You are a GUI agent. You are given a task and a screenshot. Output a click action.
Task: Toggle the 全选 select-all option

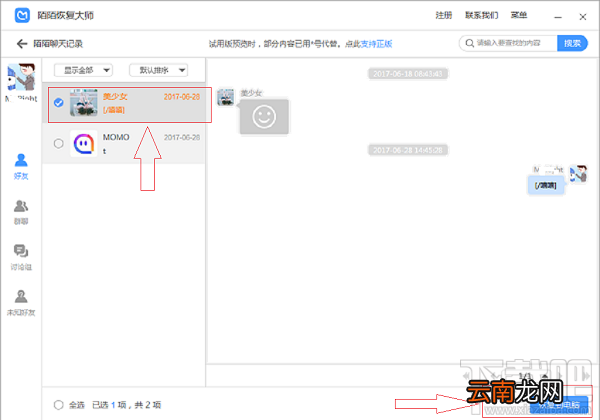[59, 405]
